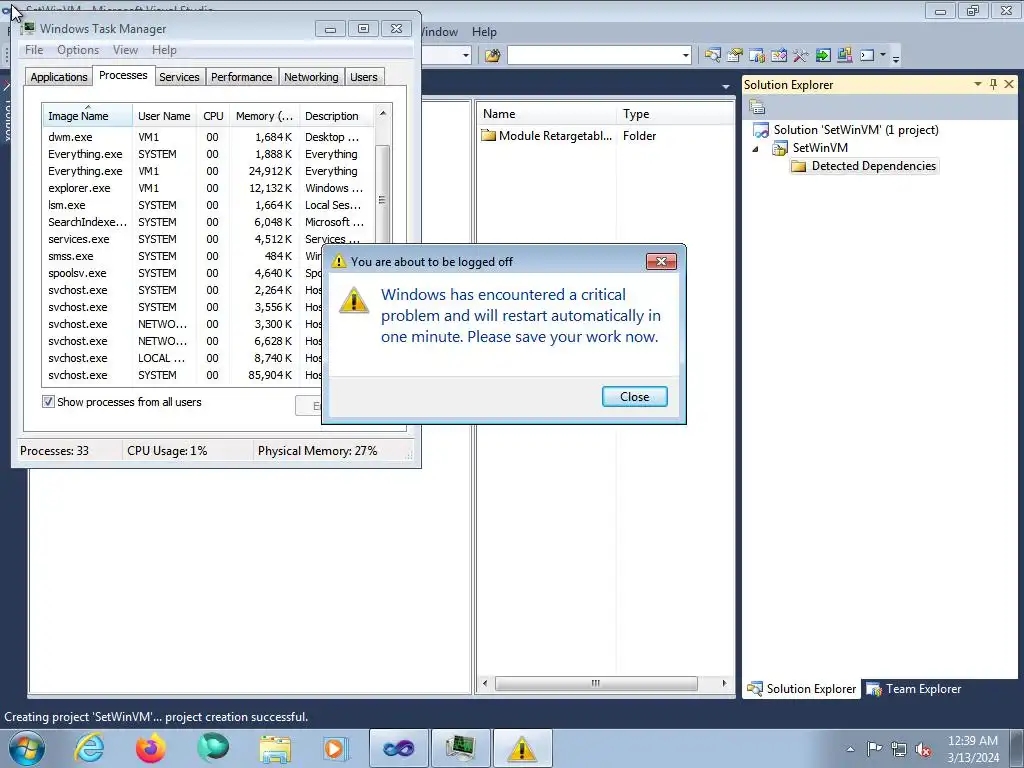Click the muted volume tray icon

pos(923,749)
